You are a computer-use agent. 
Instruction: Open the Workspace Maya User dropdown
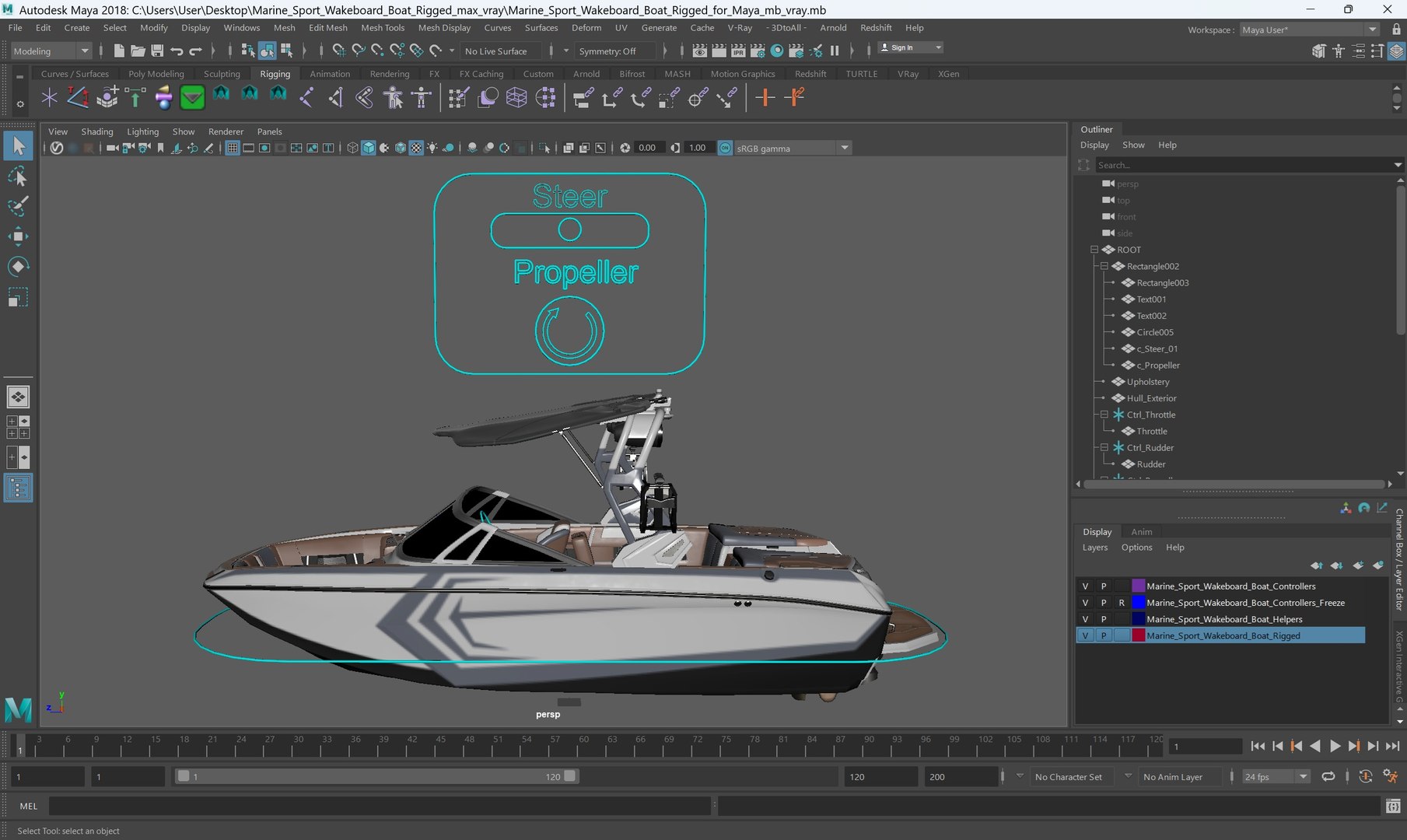click(x=1309, y=30)
